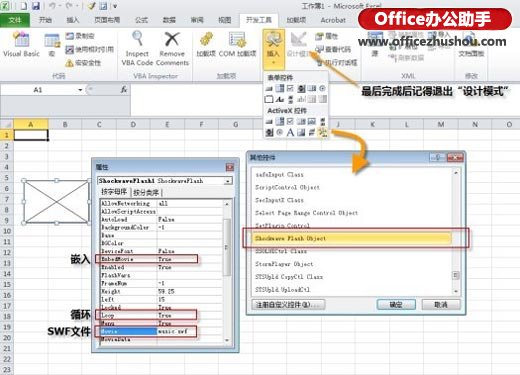520x375 pixels.
Task: Click the Inspect VBA Code icon
Action: point(137,48)
